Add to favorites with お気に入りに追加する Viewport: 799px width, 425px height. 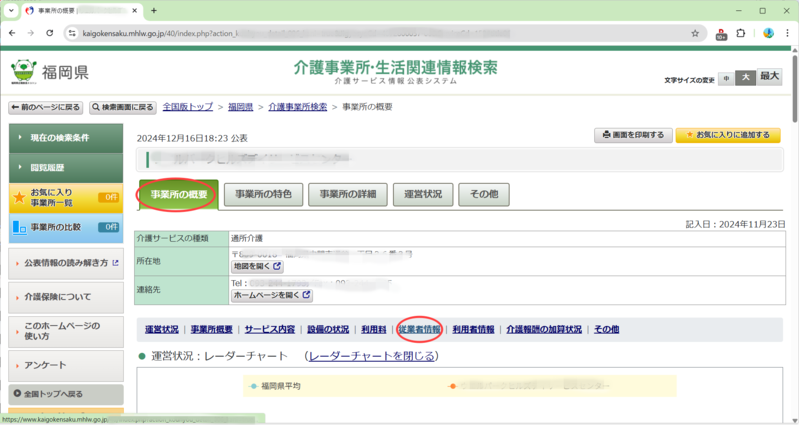pos(727,135)
